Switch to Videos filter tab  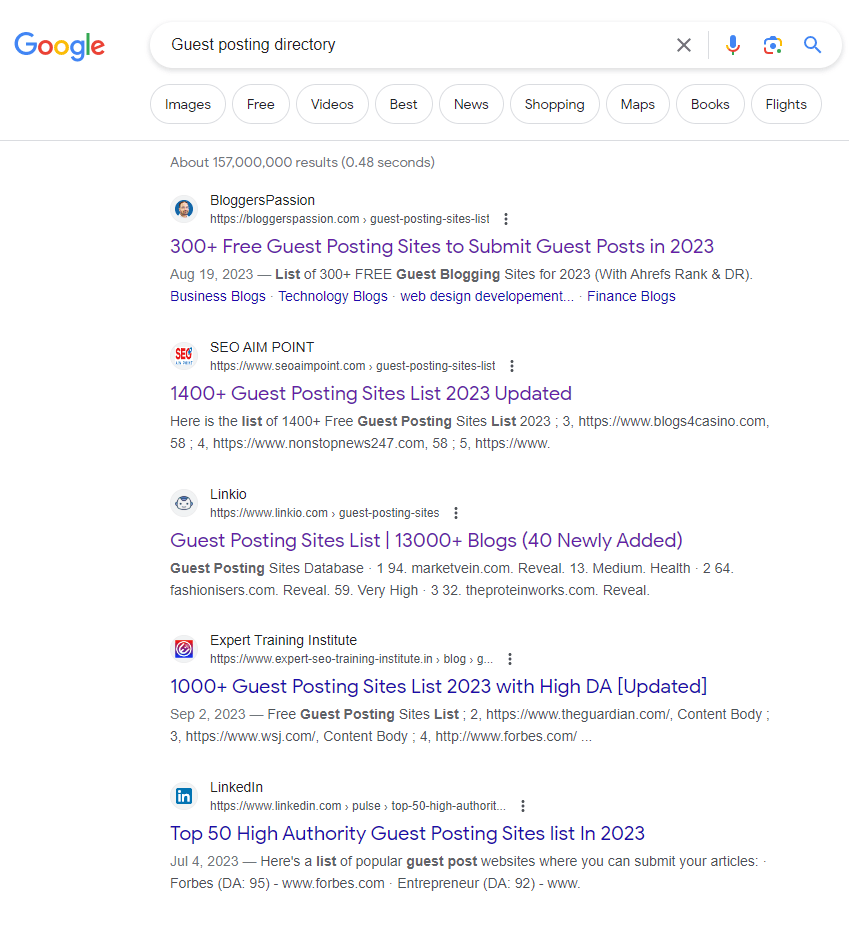332,104
